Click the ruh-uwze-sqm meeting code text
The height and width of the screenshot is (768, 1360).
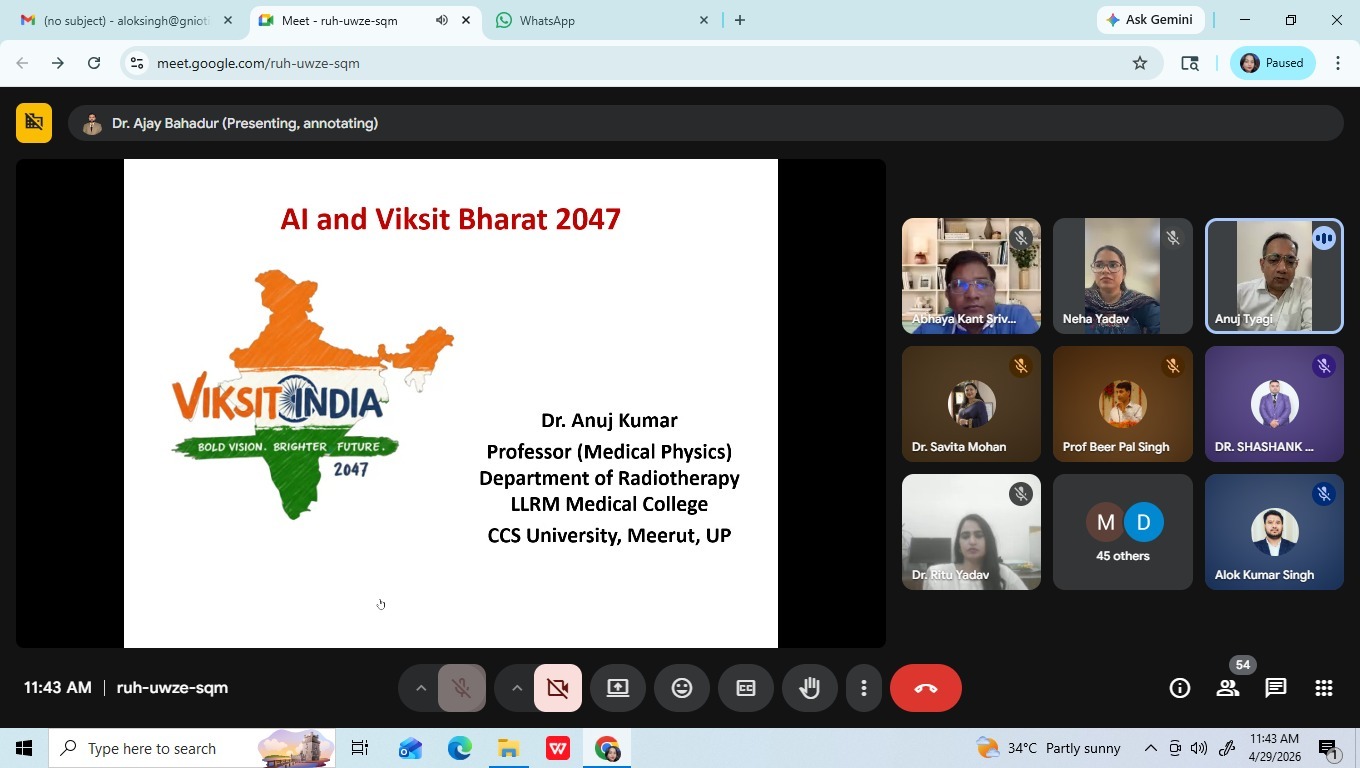point(172,688)
